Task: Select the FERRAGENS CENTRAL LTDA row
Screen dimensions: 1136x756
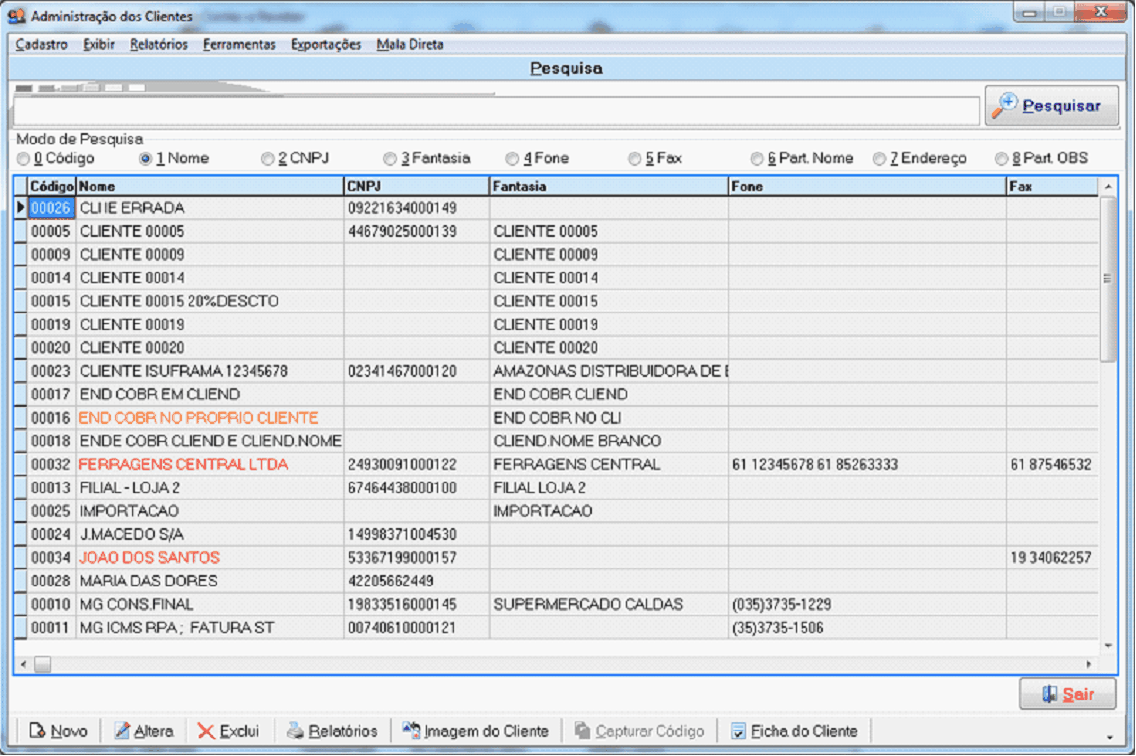Action: 183,464
